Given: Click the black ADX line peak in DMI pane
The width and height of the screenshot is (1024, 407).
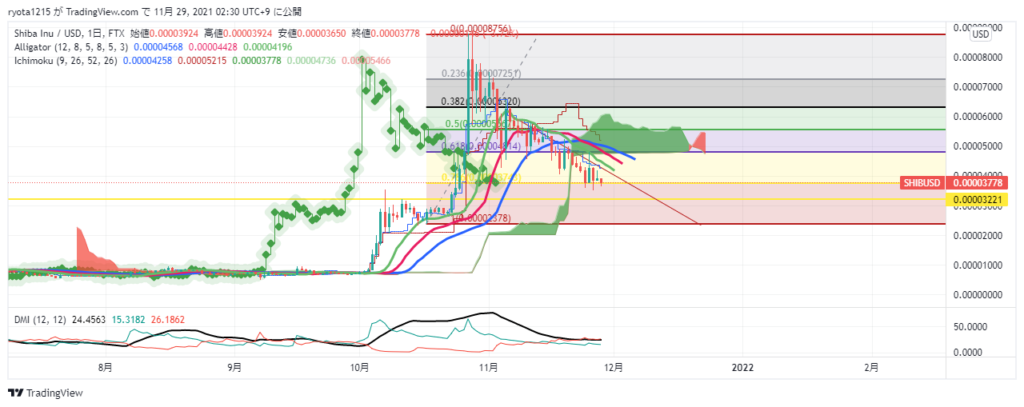Looking at the screenshot, I should pos(487,314).
